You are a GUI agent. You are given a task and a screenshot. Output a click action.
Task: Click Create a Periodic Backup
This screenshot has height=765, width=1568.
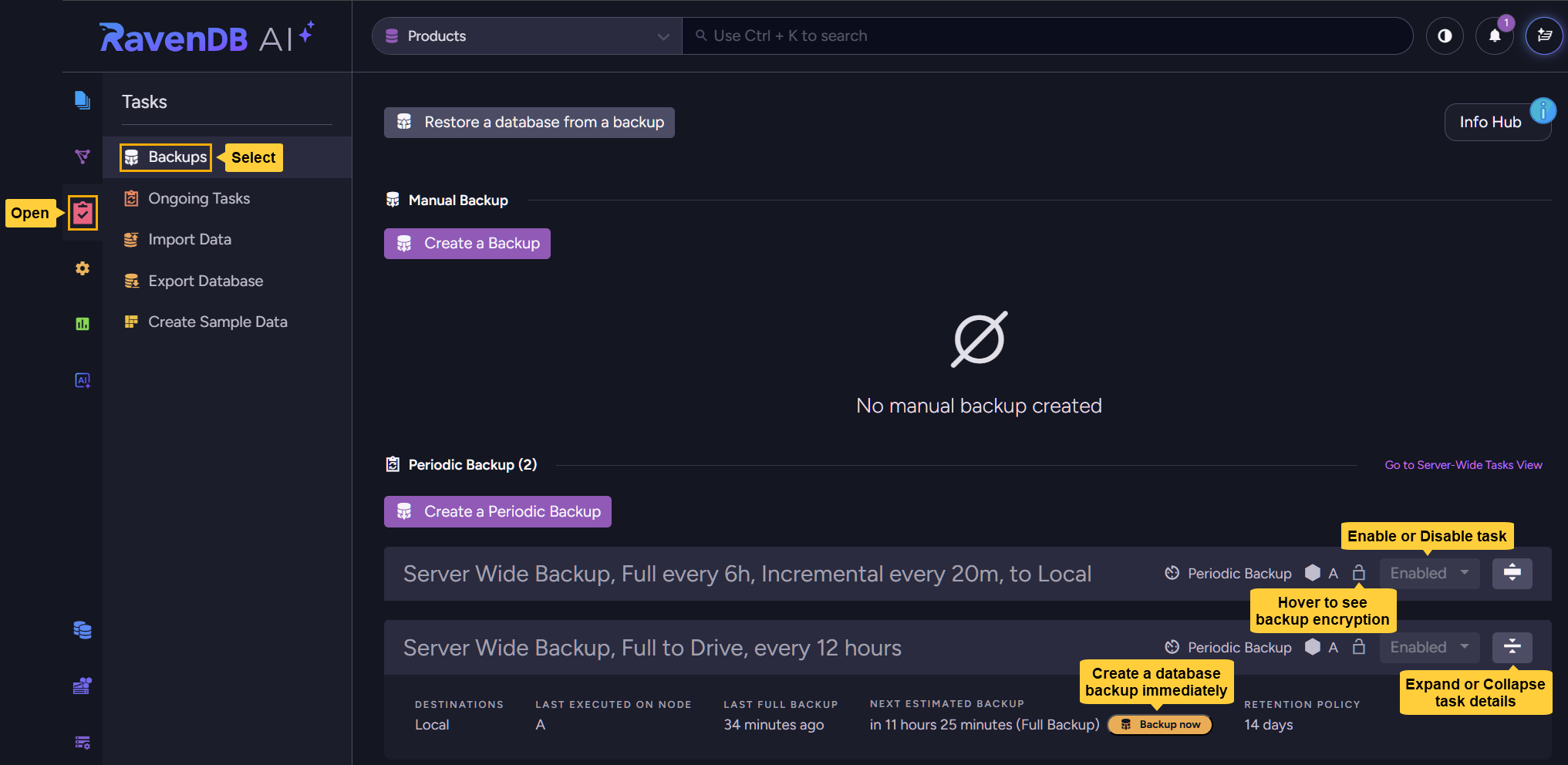pyautogui.click(x=497, y=511)
